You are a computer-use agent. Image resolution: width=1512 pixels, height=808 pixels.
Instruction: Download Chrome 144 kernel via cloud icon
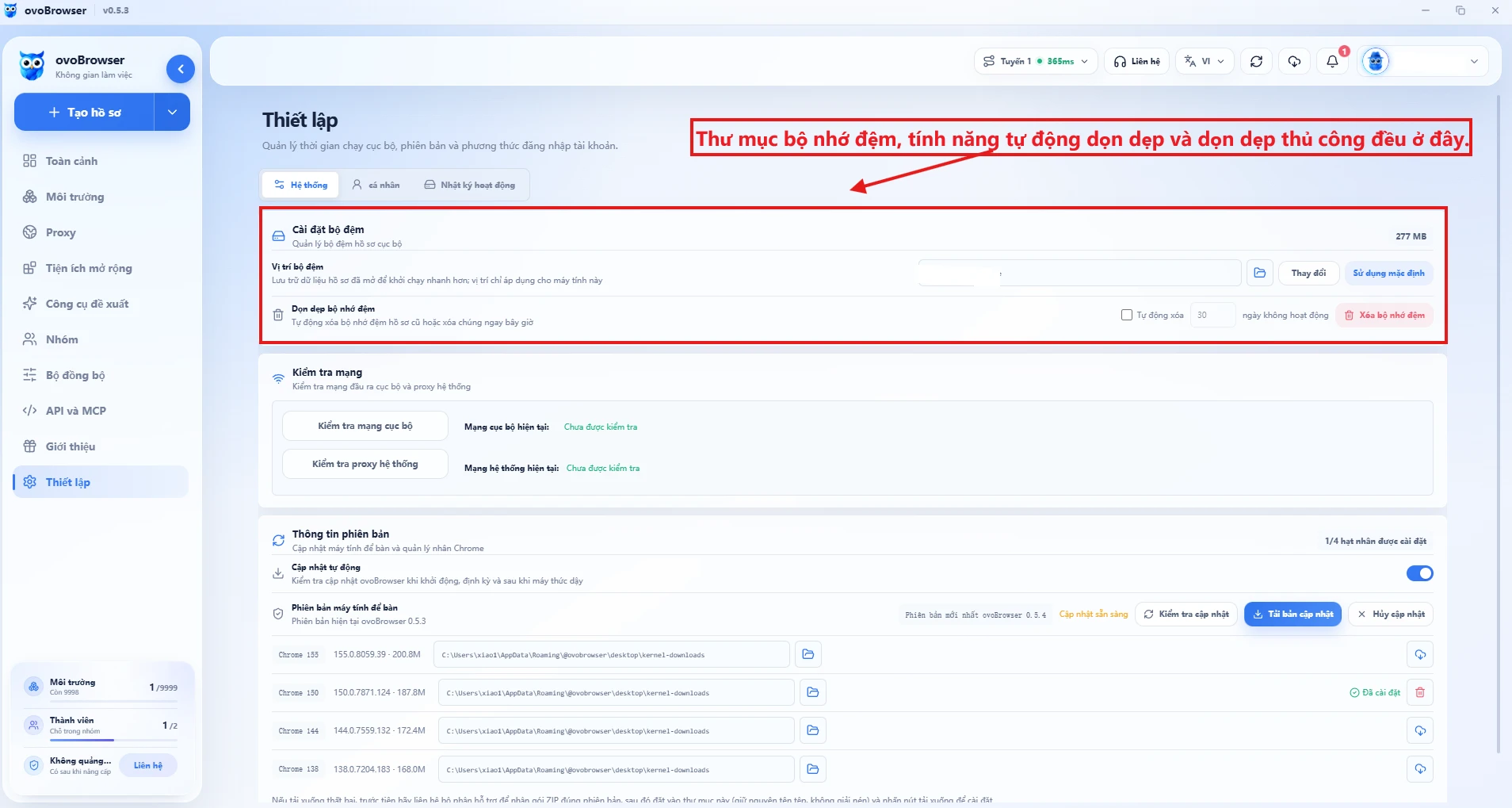pyautogui.click(x=1420, y=730)
